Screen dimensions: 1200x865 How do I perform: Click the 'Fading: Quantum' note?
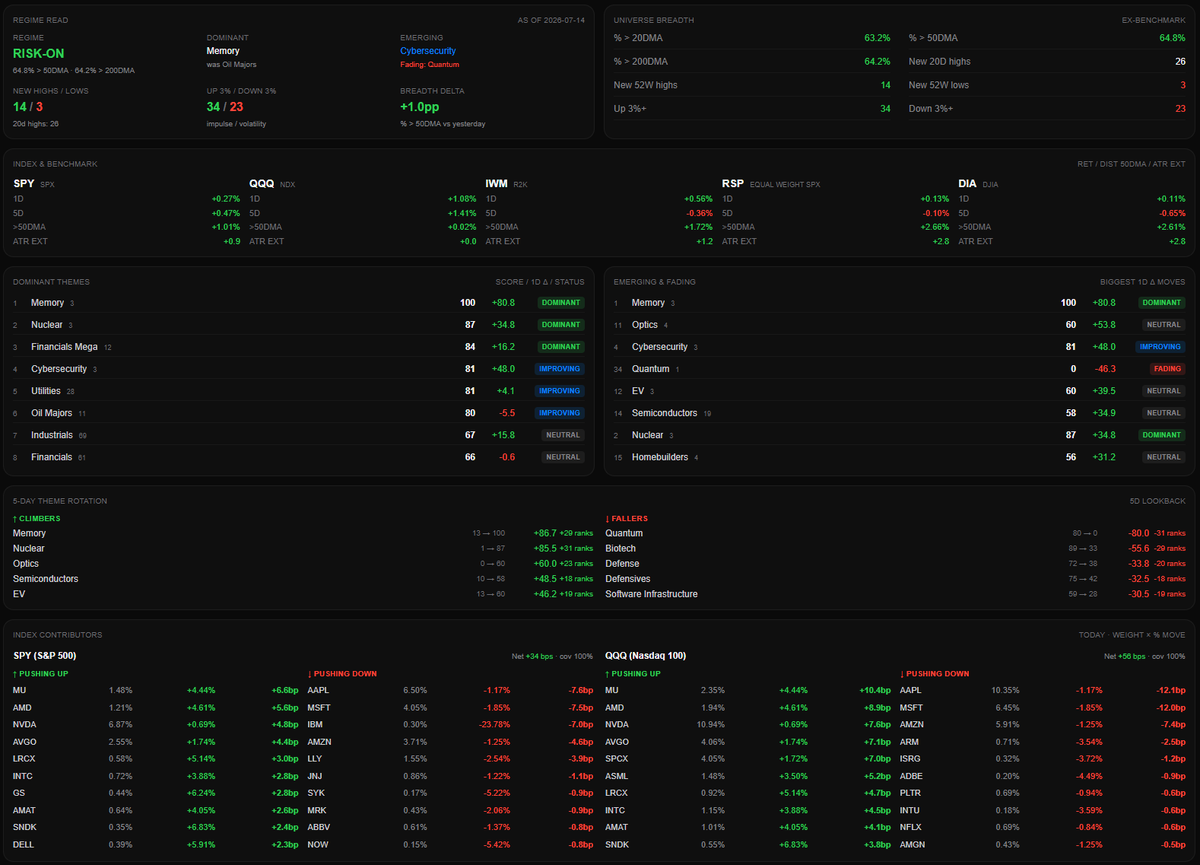pyautogui.click(x=431, y=64)
